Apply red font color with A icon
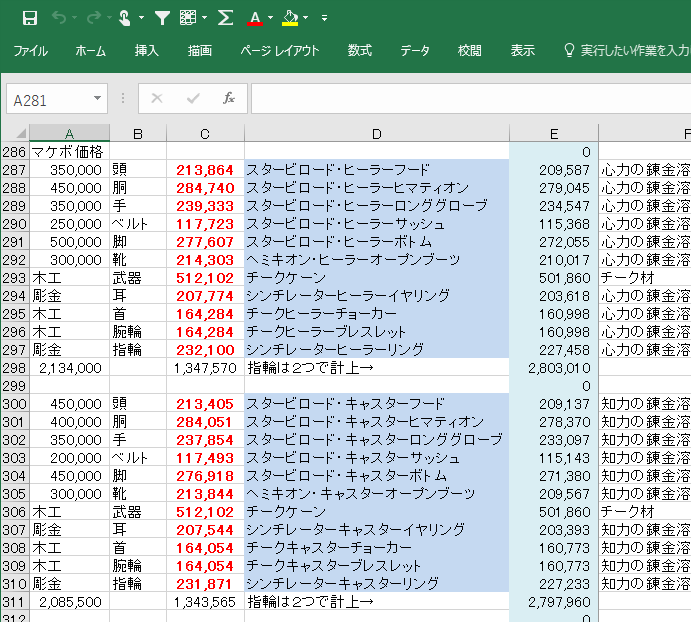This screenshot has width=691, height=622. (x=255, y=18)
